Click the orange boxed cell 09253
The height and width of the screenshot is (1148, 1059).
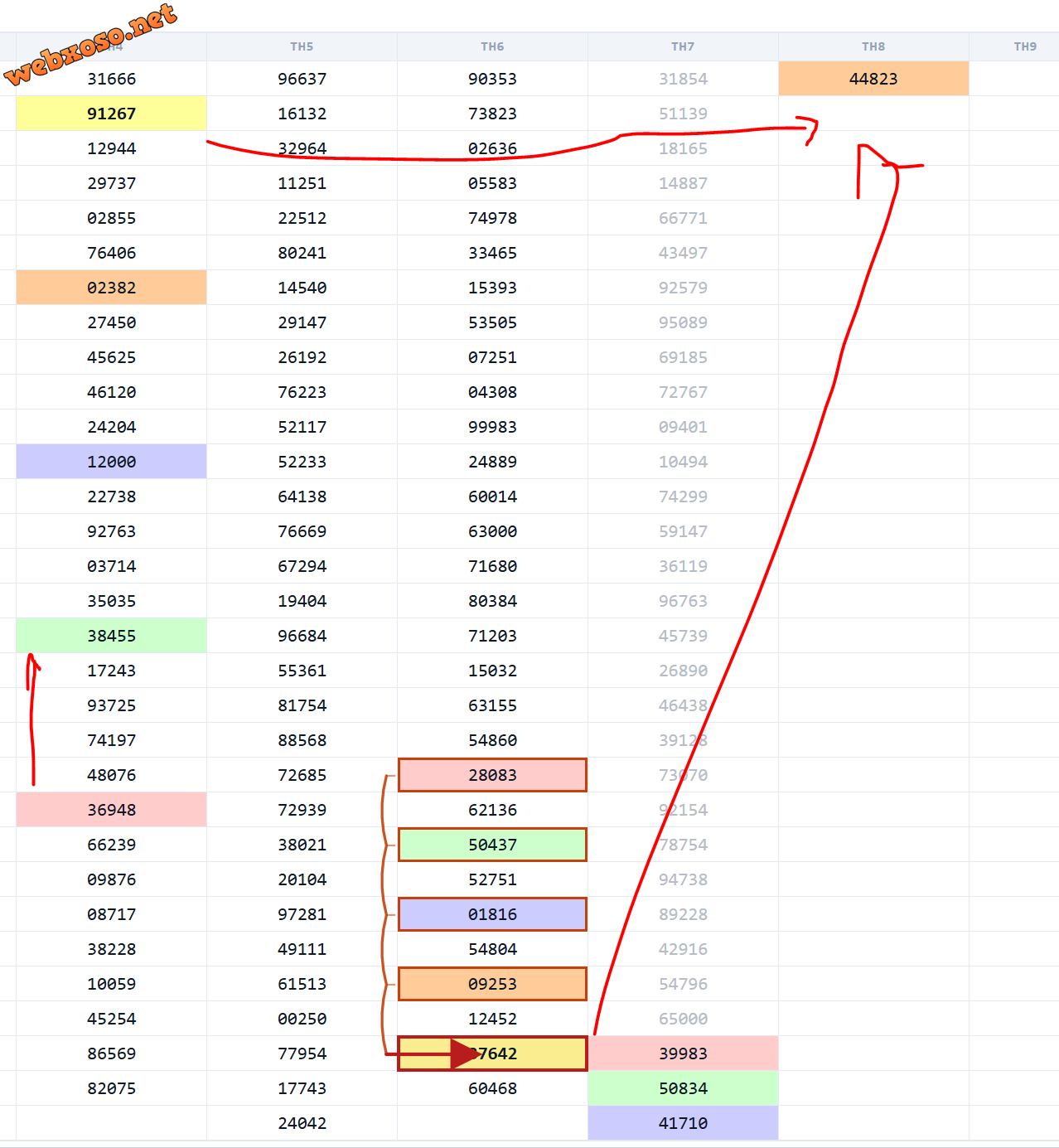(x=492, y=984)
